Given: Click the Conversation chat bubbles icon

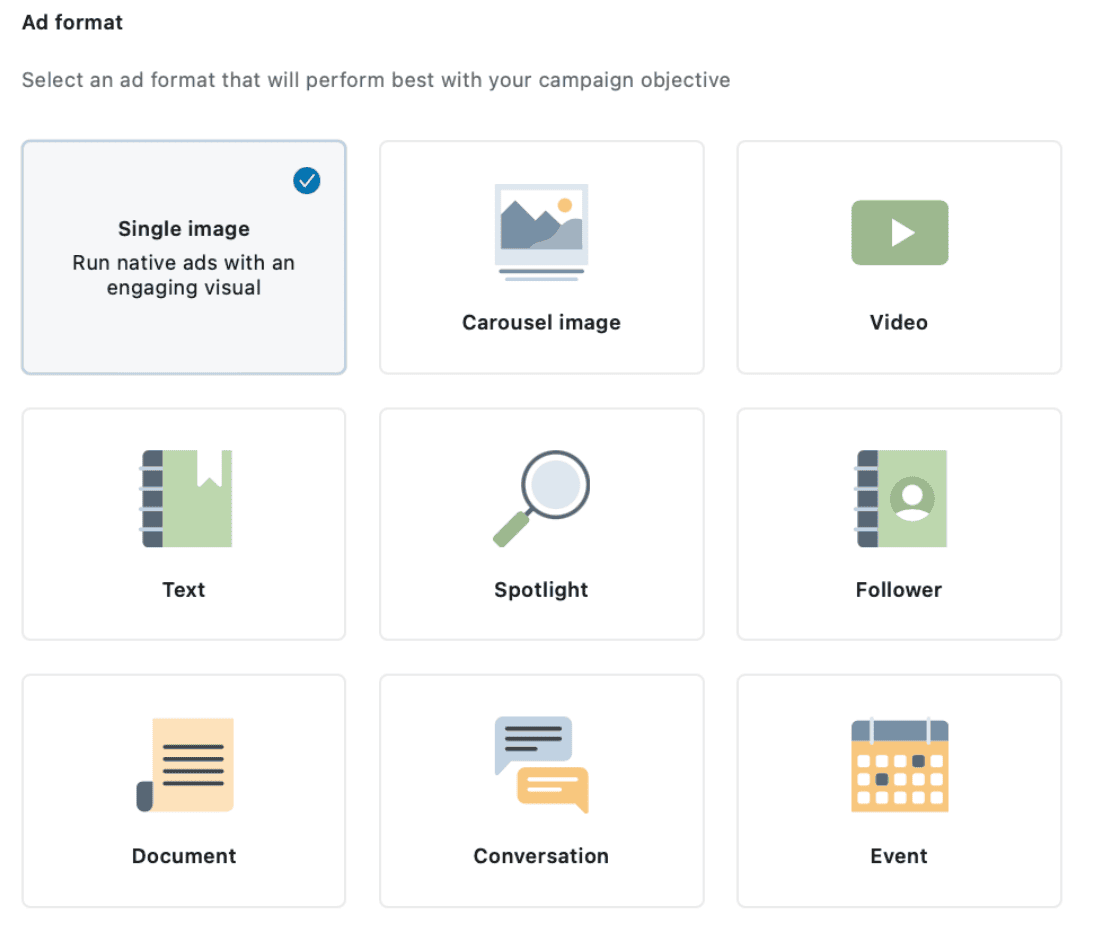Looking at the screenshot, I should 541,765.
